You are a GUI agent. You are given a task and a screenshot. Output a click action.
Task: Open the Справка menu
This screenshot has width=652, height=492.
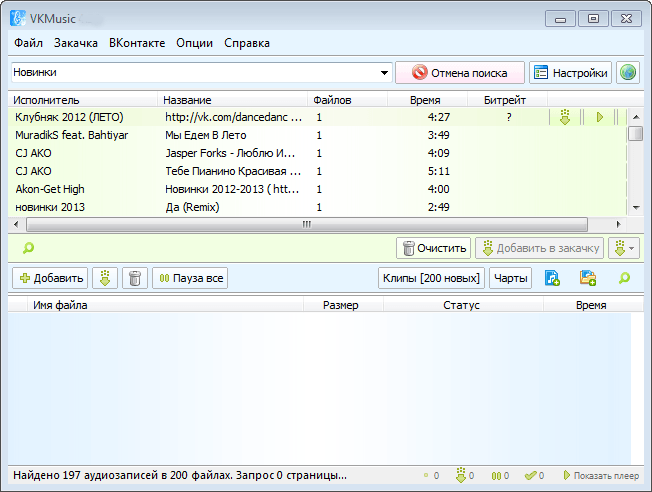coord(247,43)
